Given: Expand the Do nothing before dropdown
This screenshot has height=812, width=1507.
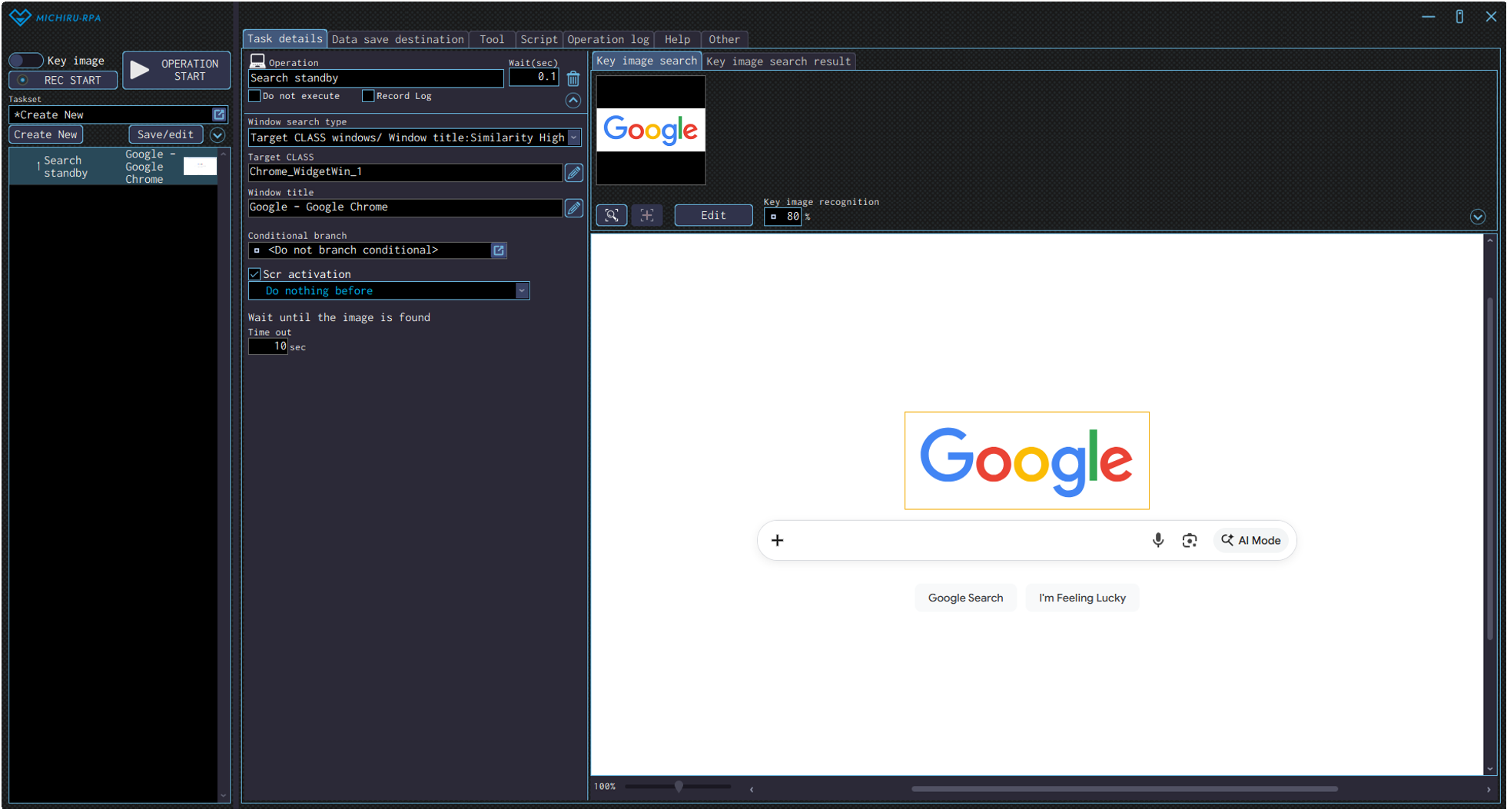Looking at the screenshot, I should 522,291.
